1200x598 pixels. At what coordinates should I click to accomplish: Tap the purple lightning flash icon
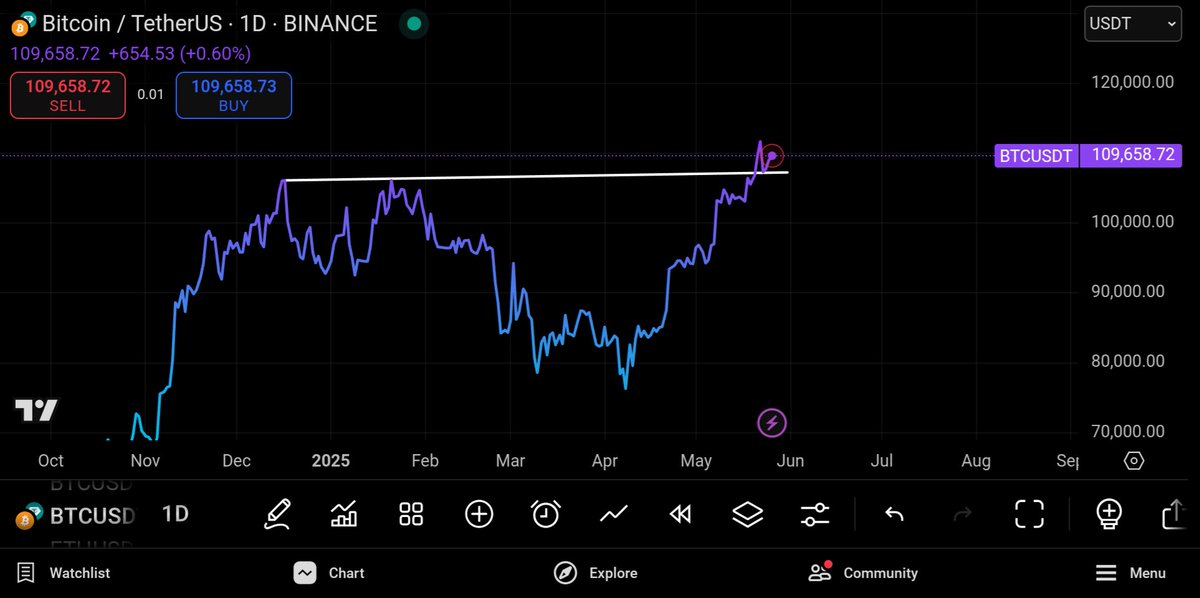(771, 423)
